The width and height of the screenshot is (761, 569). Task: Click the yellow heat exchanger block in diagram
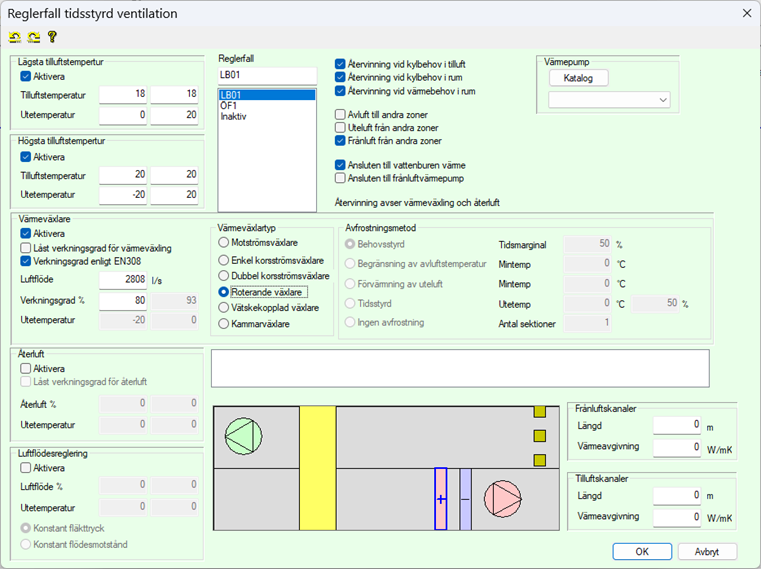pos(318,467)
